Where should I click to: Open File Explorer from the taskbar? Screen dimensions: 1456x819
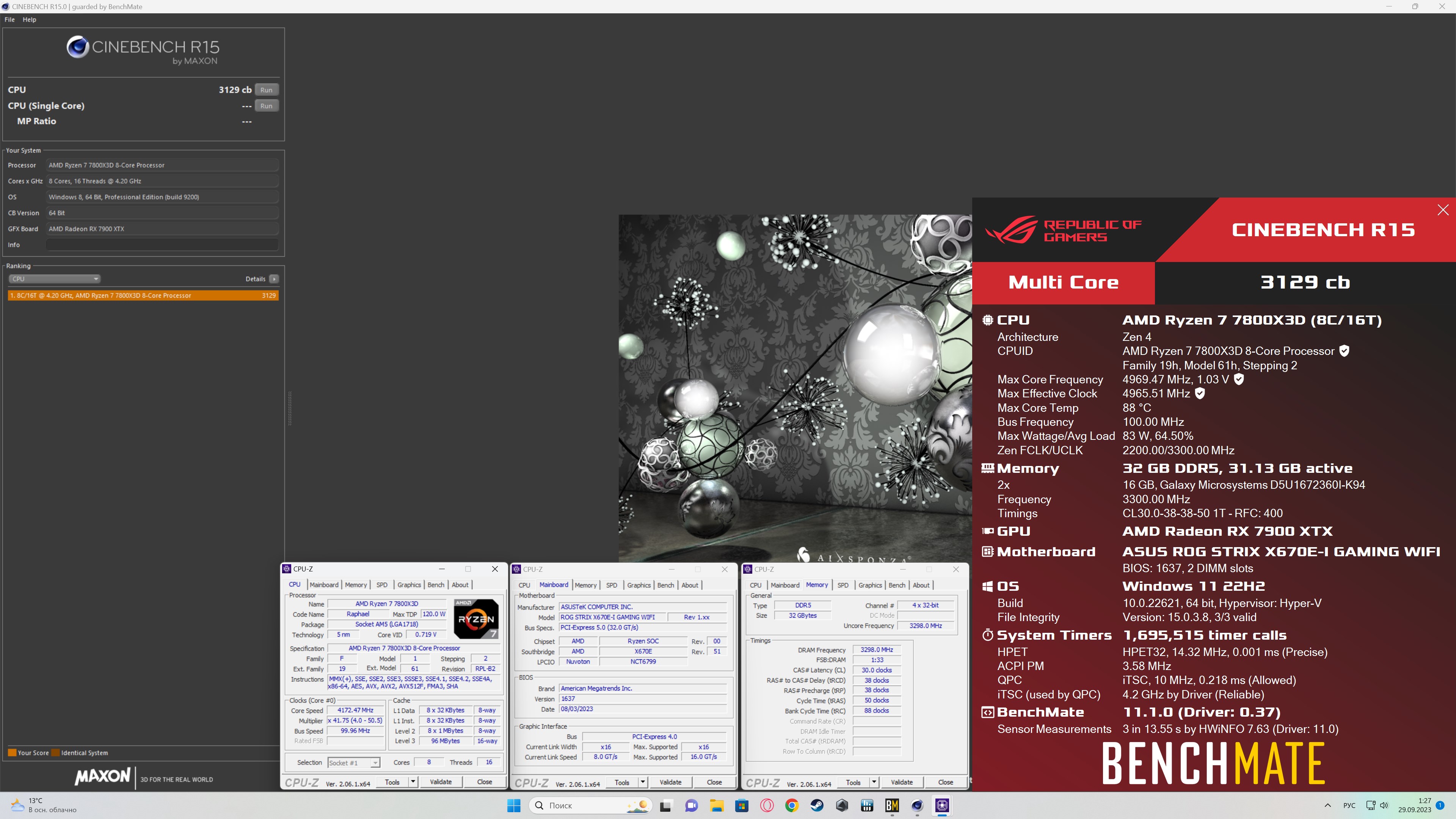tap(717, 805)
